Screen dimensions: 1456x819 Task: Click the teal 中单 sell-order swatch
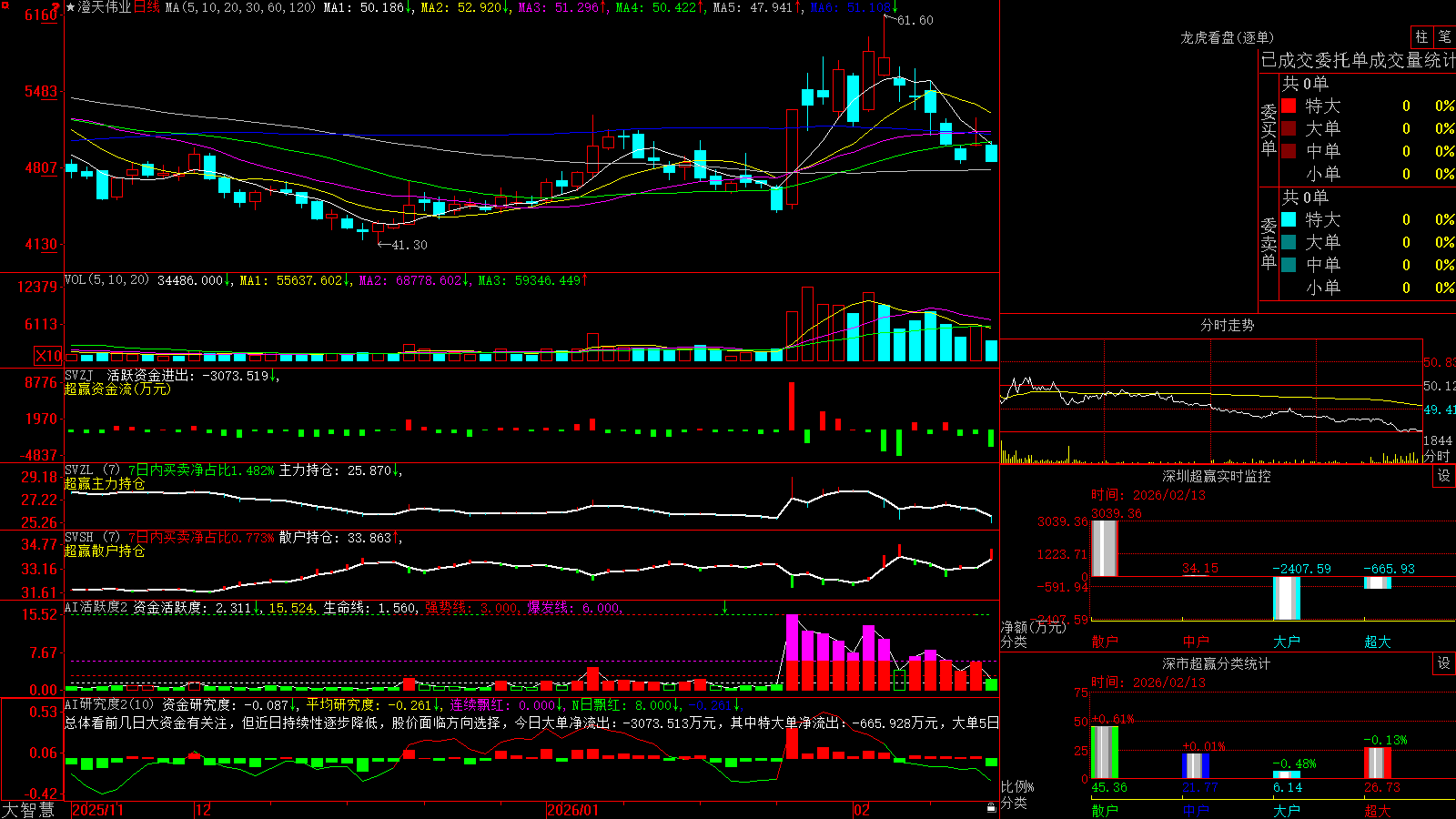coord(1289,265)
